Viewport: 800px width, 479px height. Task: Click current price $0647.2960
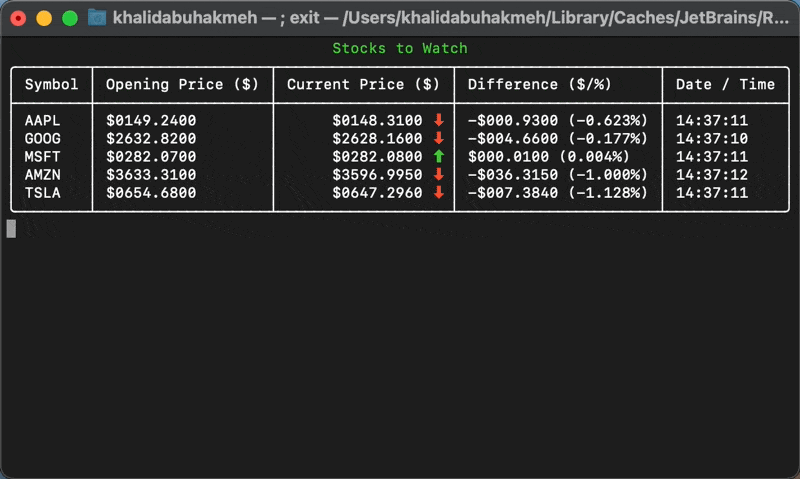click(378, 193)
